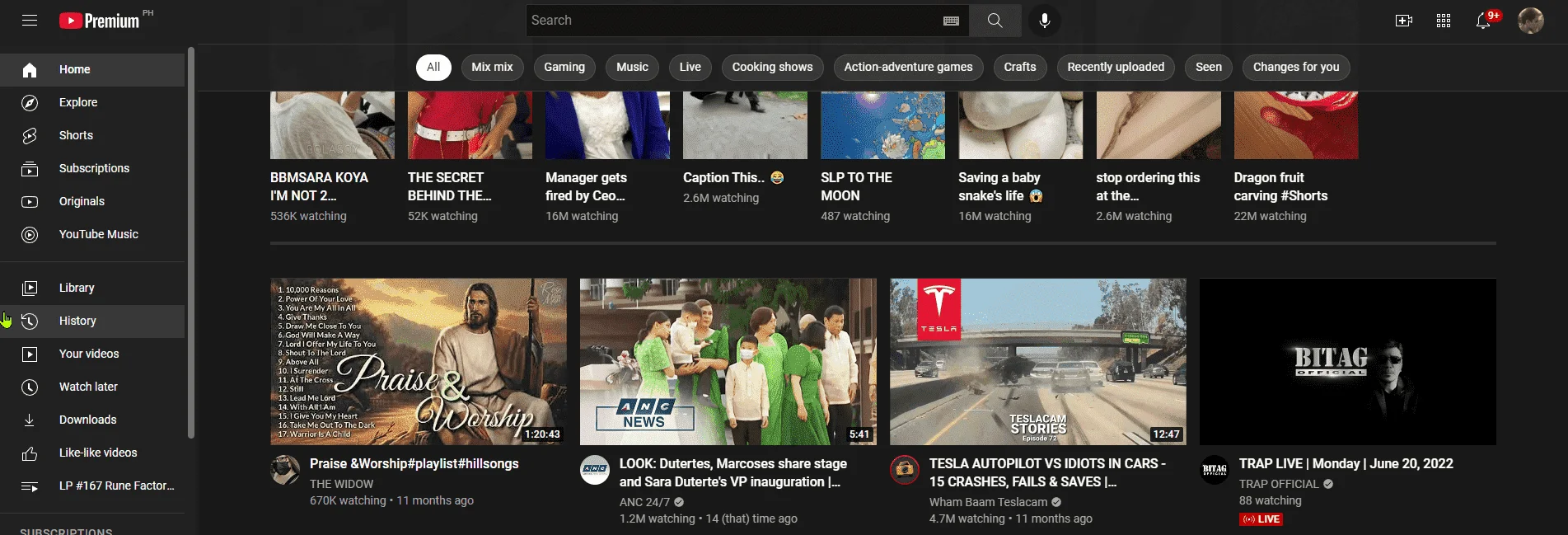Open Tesla Autopilot video thumbnail
The height and width of the screenshot is (535, 1568).
(x=1038, y=362)
